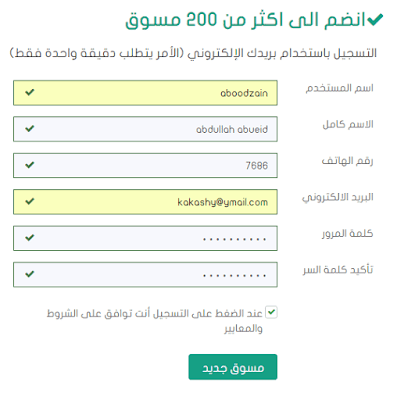397x400 pixels.
Task: Click the البريد الالكتروني label
Action: 338,198
